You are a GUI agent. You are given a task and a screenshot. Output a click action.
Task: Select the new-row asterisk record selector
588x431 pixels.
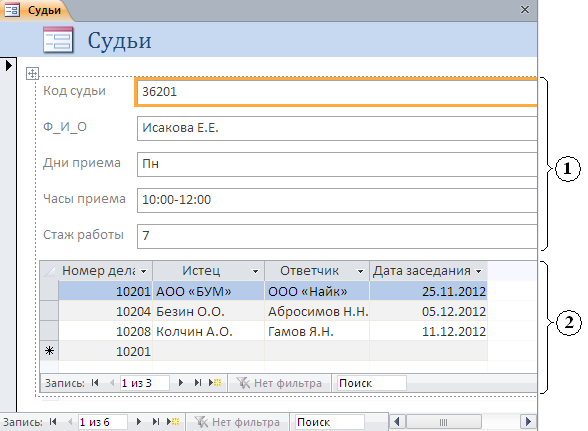click(49, 351)
